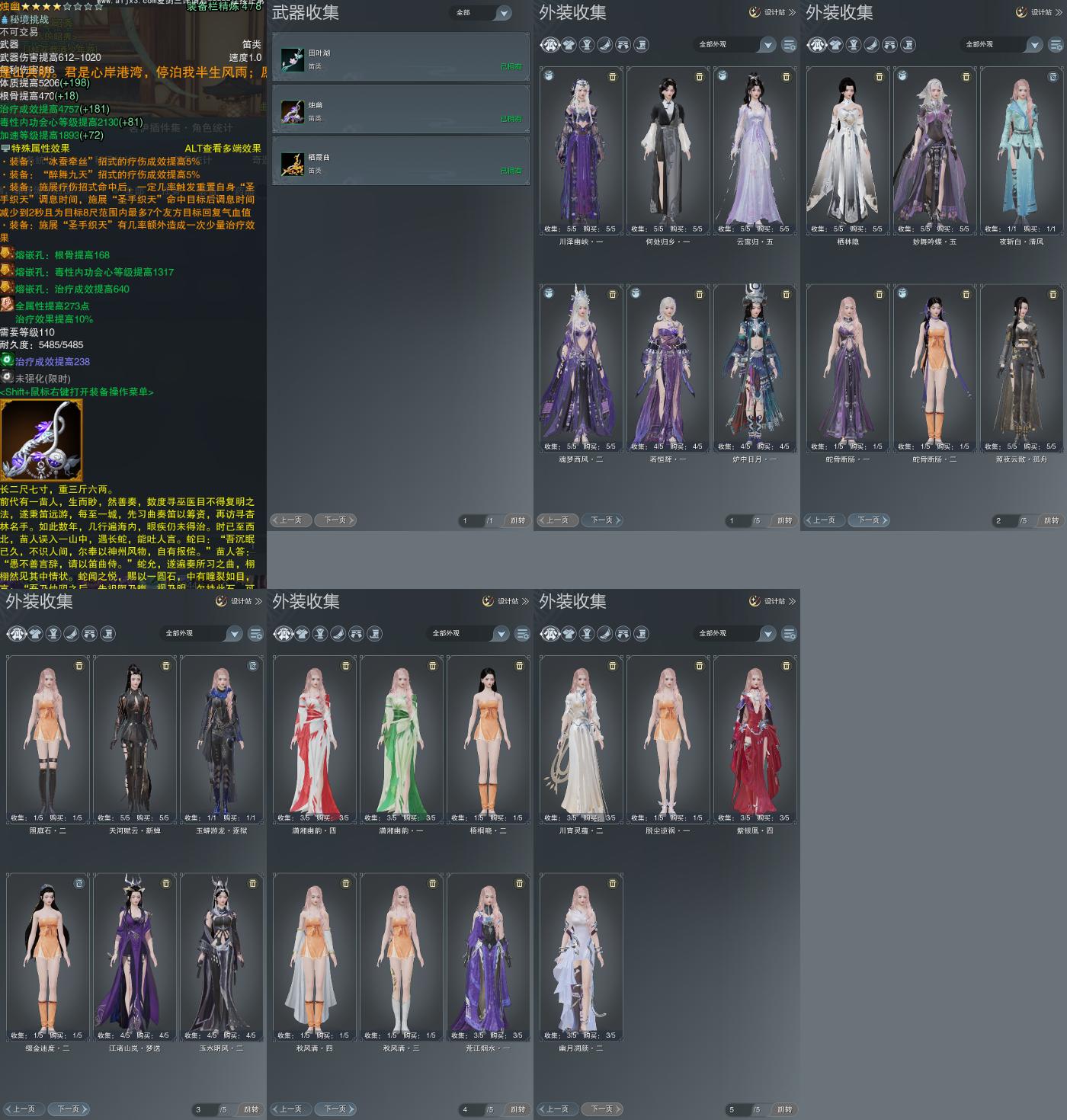The image size is (1067, 1120).
Task: Click the trash icon on 云雪归·五 card
Action: 787,77
